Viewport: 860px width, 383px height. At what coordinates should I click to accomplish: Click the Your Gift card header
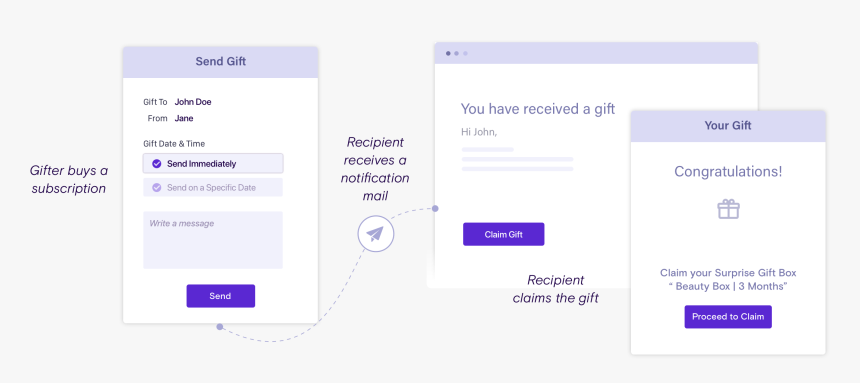tap(728, 126)
